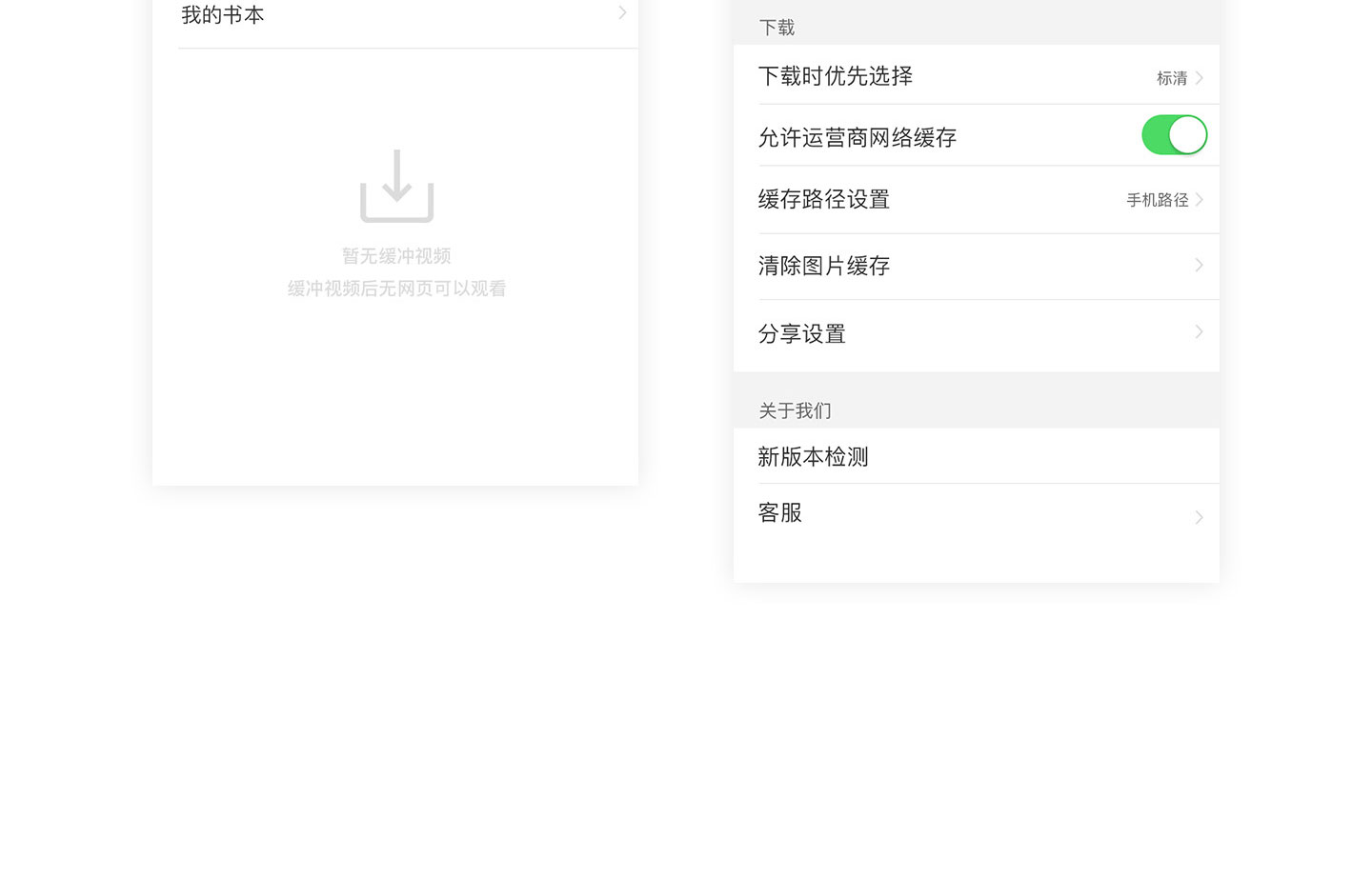Toggle off 允许运营商网络缓存 switch
The height and width of the screenshot is (878, 1372).
tap(1174, 135)
